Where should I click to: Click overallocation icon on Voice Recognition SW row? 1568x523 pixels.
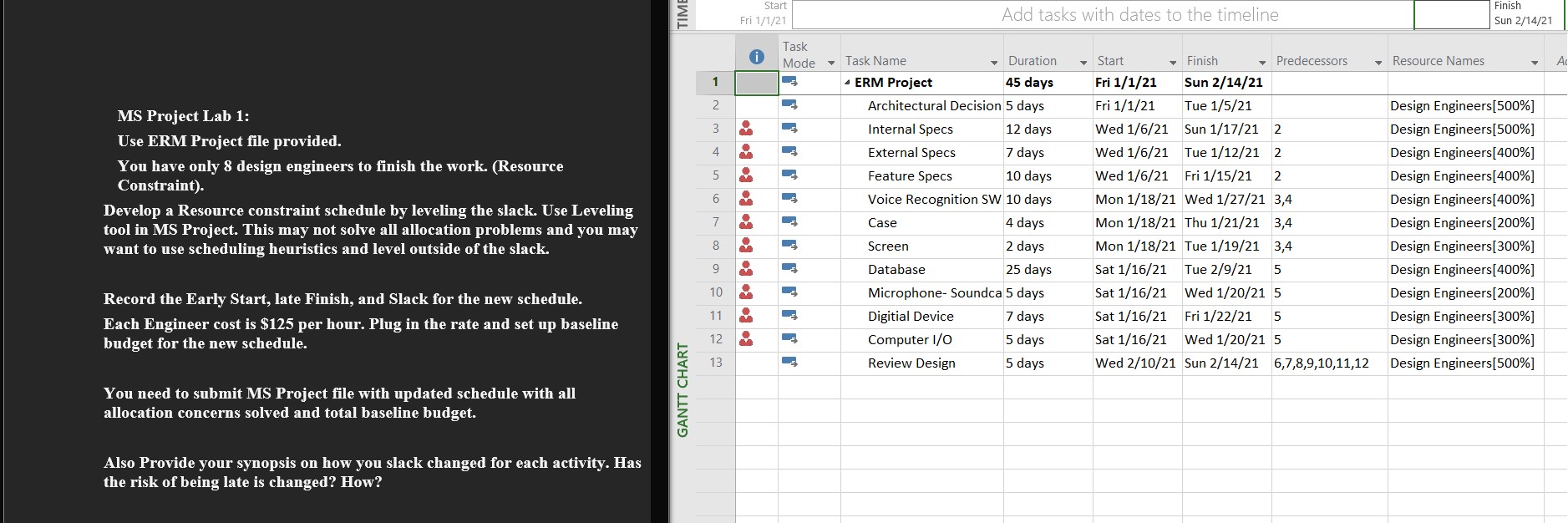point(746,199)
